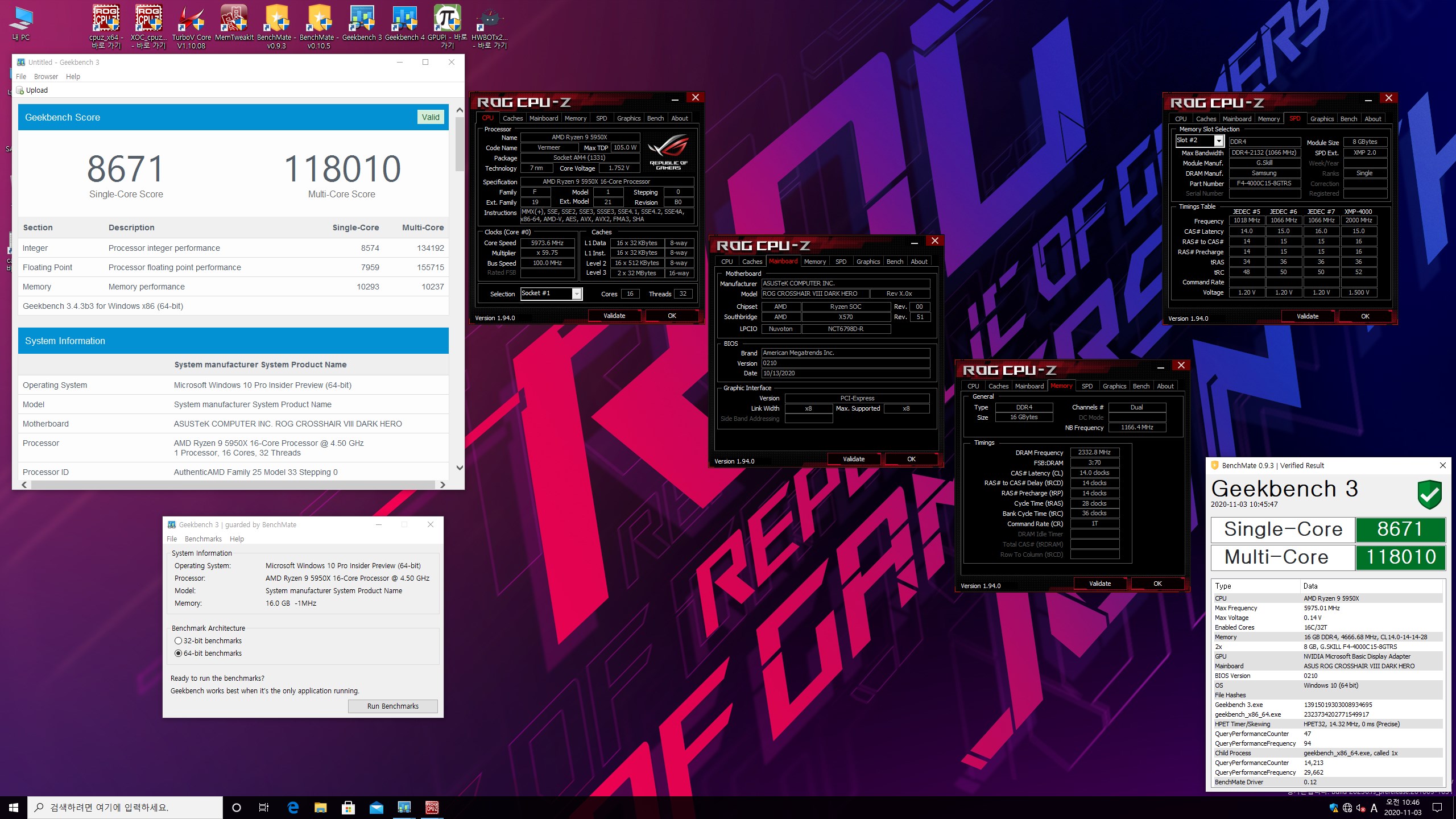Image resolution: width=1456 pixels, height=819 pixels.
Task: Open File Explorer from taskbar
Action: point(321,808)
